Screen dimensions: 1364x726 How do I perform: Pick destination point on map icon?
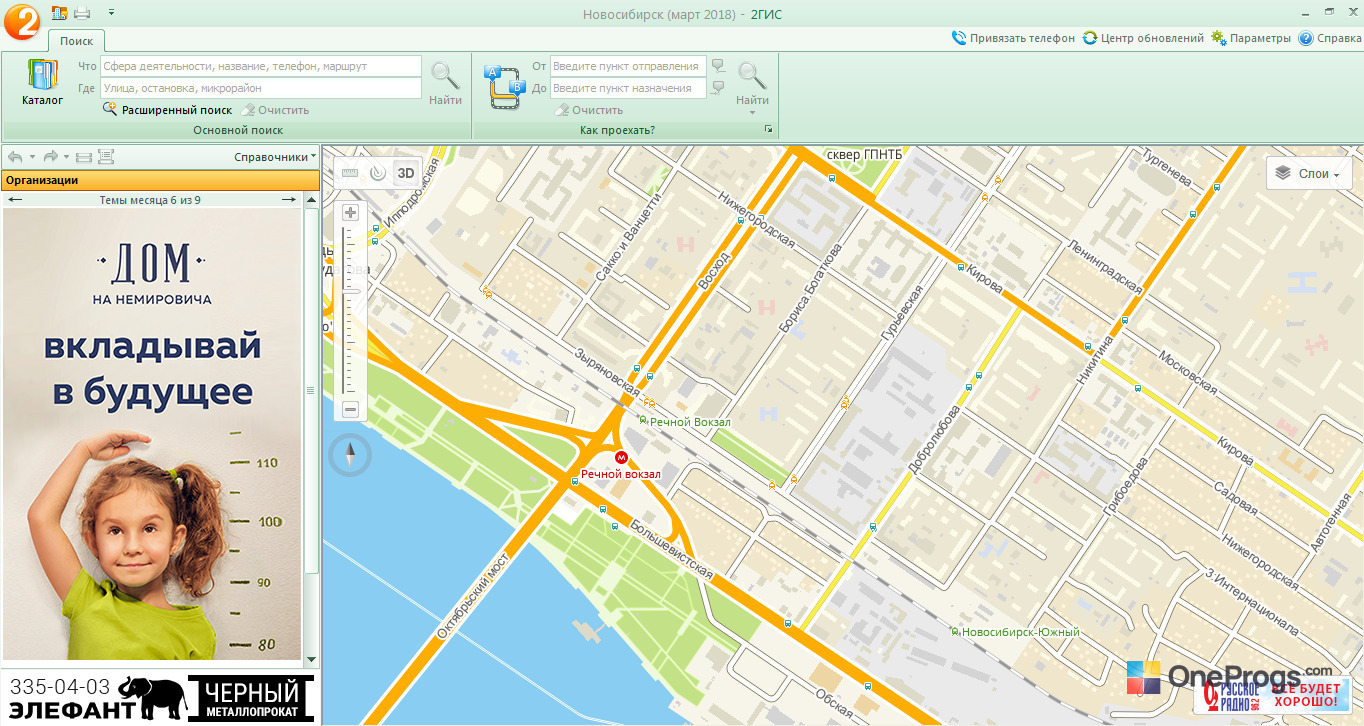pyautogui.click(x=718, y=88)
